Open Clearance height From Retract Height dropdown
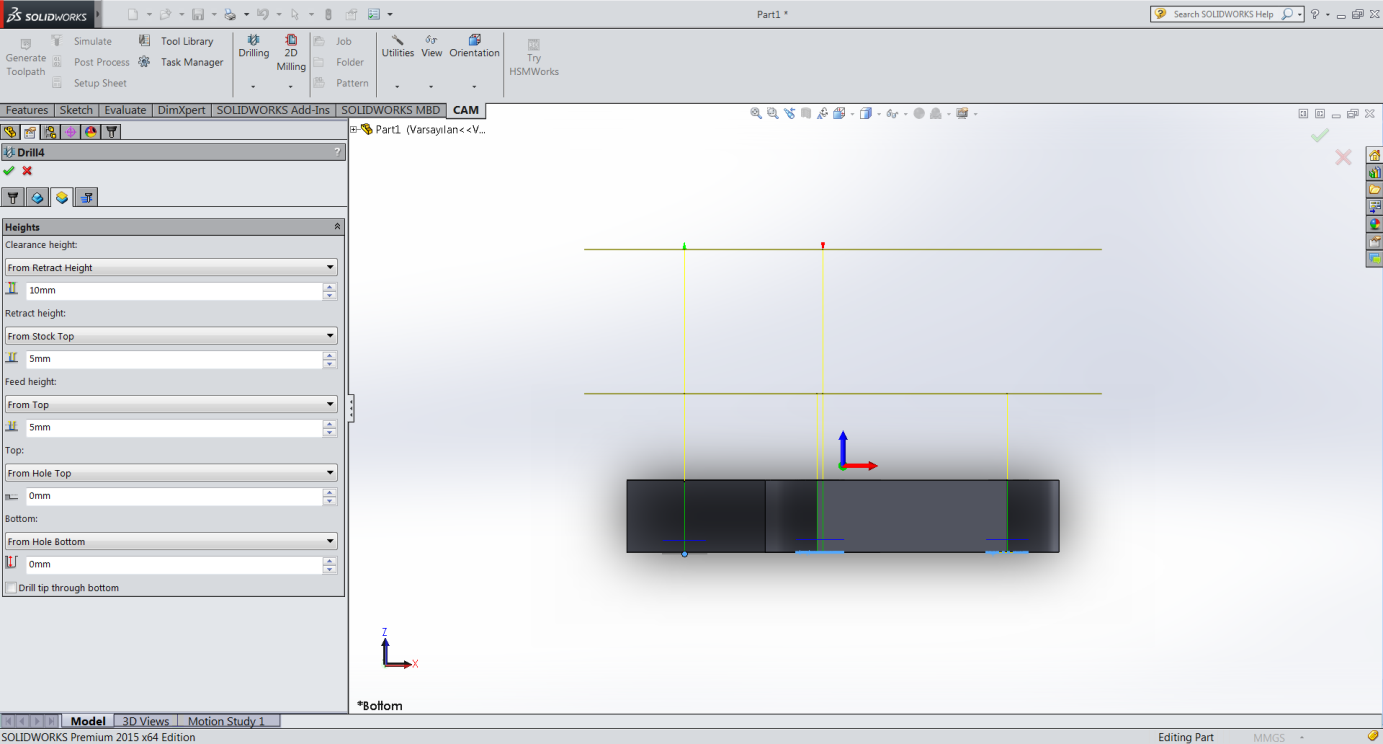Viewport: 1383px width, 744px height. click(x=171, y=268)
